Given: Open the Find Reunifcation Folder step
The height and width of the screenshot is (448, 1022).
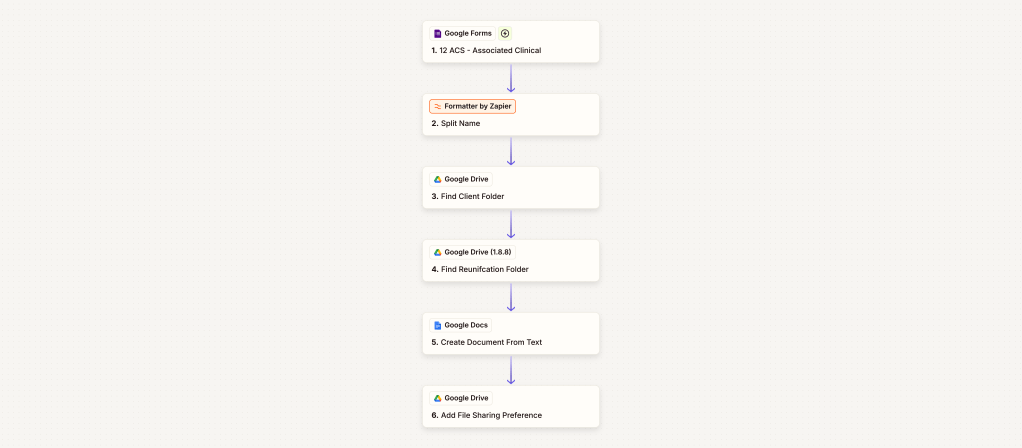Looking at the screenshot, I should pos(485,269).
